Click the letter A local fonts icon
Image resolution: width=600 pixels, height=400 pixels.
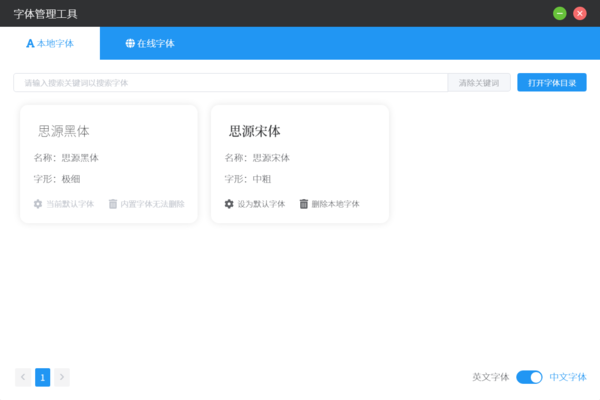30,43
